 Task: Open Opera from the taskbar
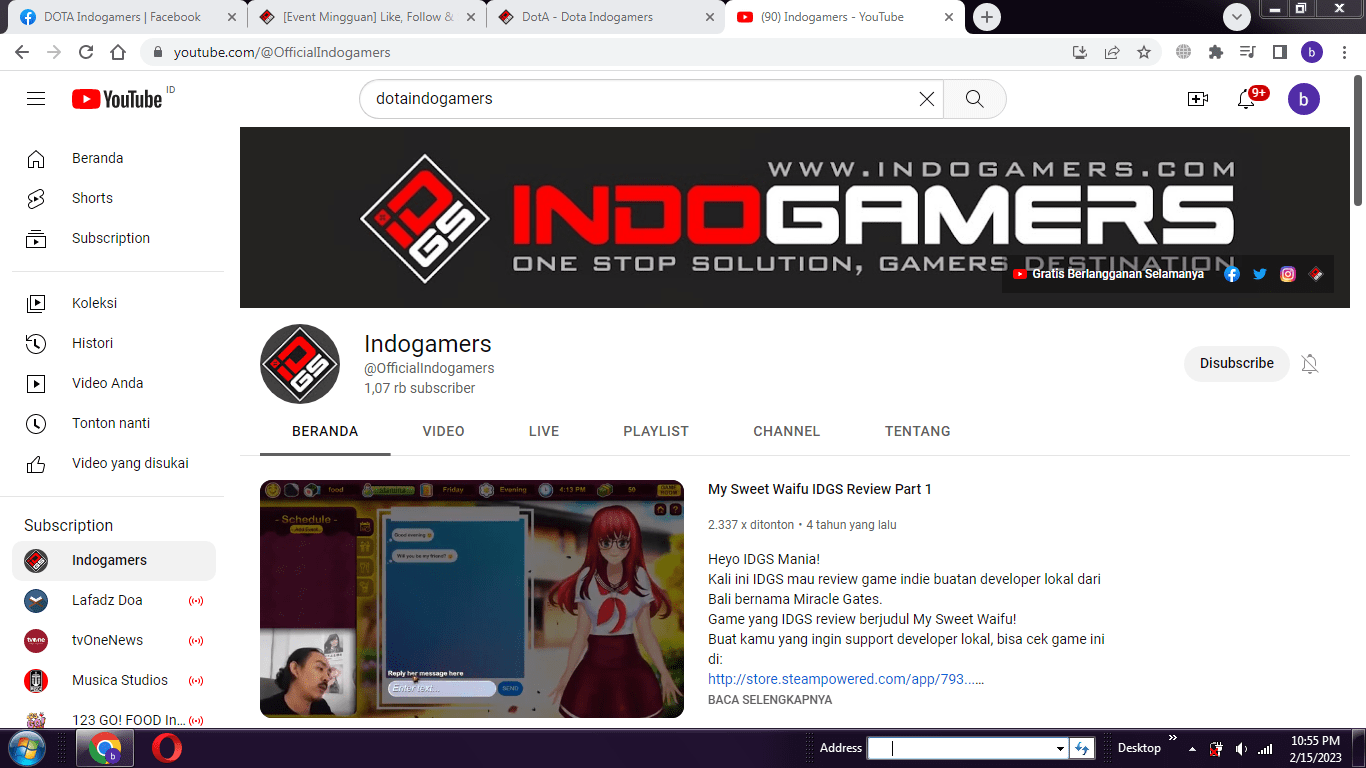167,748
